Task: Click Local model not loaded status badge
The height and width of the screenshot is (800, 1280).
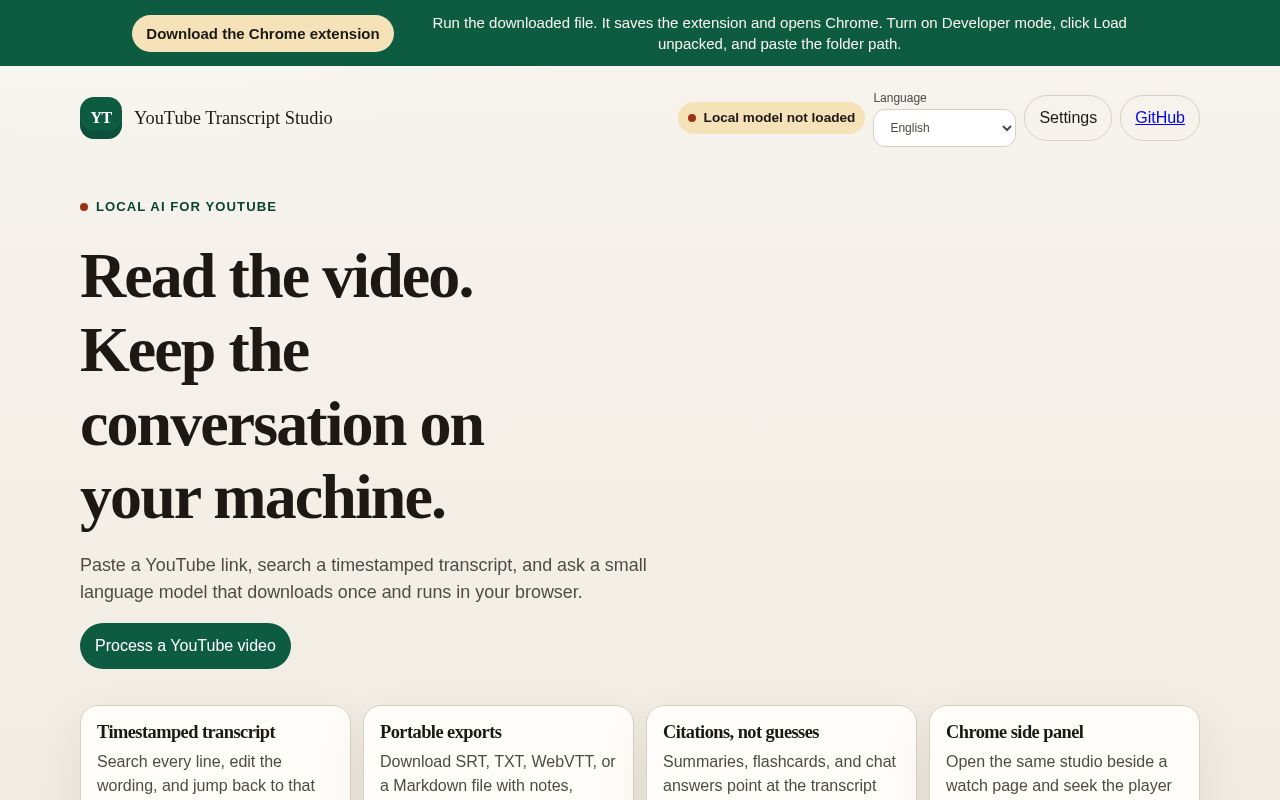Action: (771, 118)
